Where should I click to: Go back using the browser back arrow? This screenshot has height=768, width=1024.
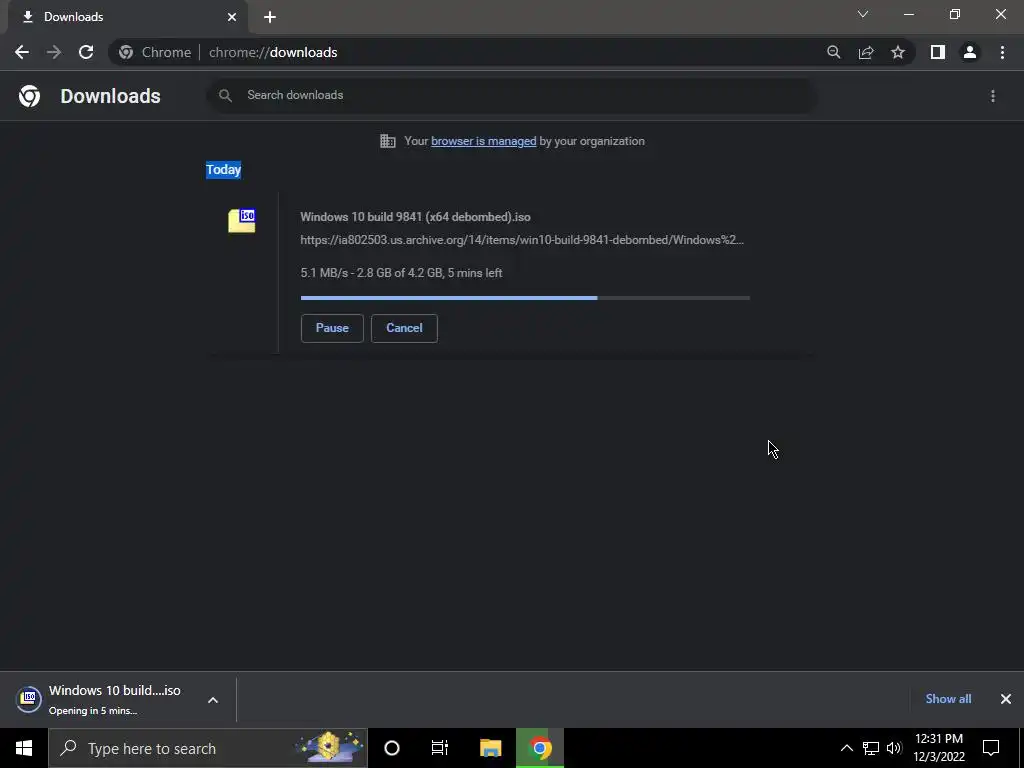[x=22, y=52]
